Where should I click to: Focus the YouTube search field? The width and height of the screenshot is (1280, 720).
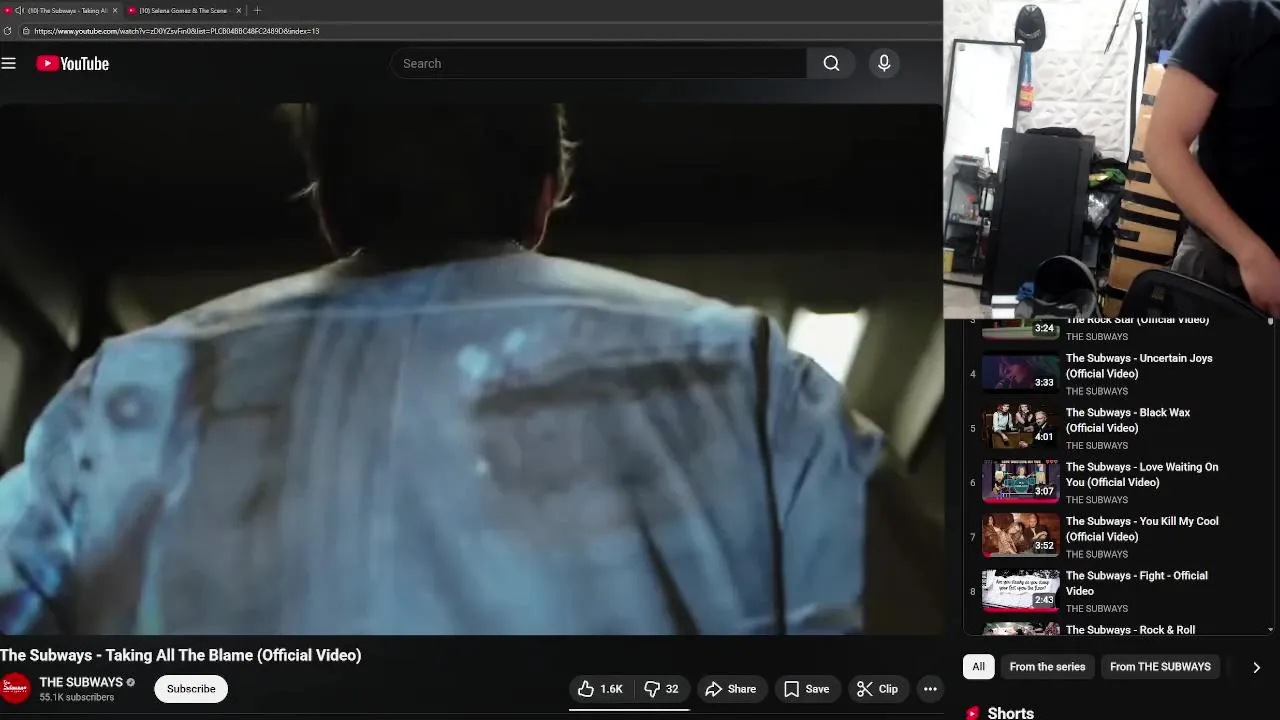598,63
